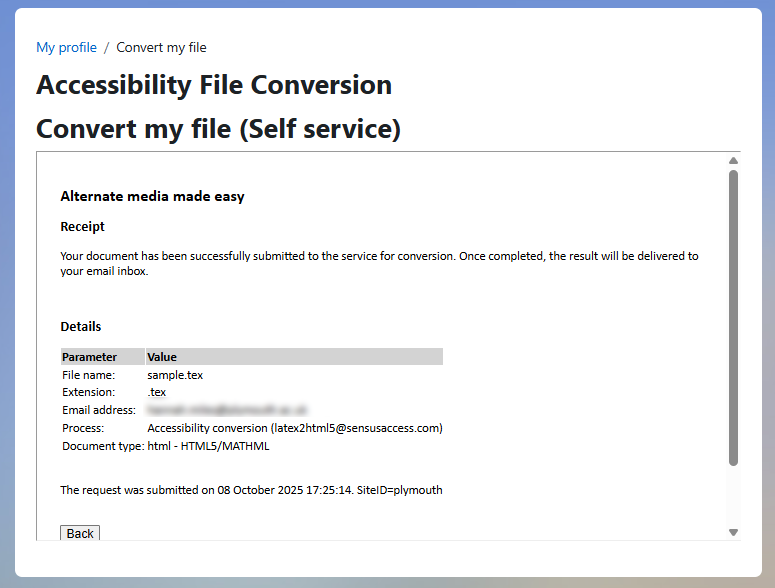775x588 pixels.
Task: Click the vertical scrollbar thumb
Action: pyautogui.click(x=733, y=316)
